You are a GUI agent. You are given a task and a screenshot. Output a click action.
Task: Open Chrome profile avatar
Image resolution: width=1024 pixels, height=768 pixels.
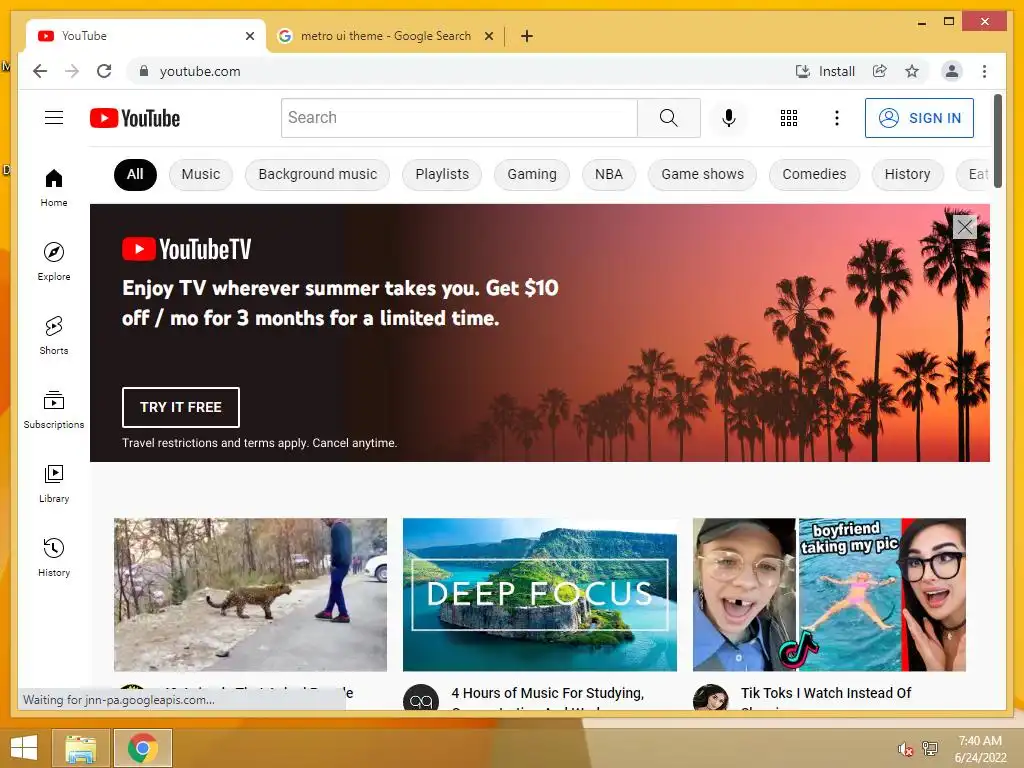(x=952, y=71)
